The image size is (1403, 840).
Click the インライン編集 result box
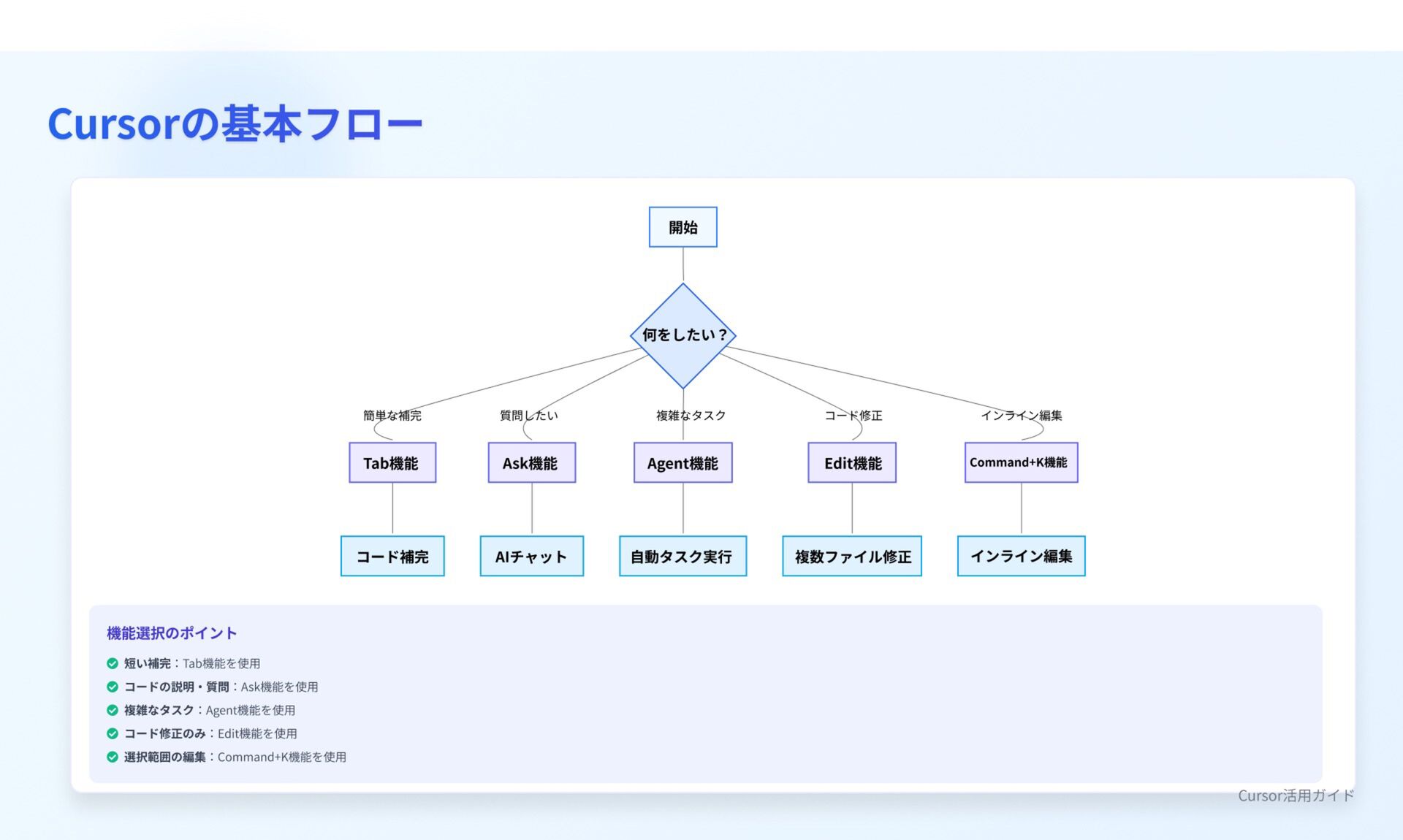[1021, 556]
